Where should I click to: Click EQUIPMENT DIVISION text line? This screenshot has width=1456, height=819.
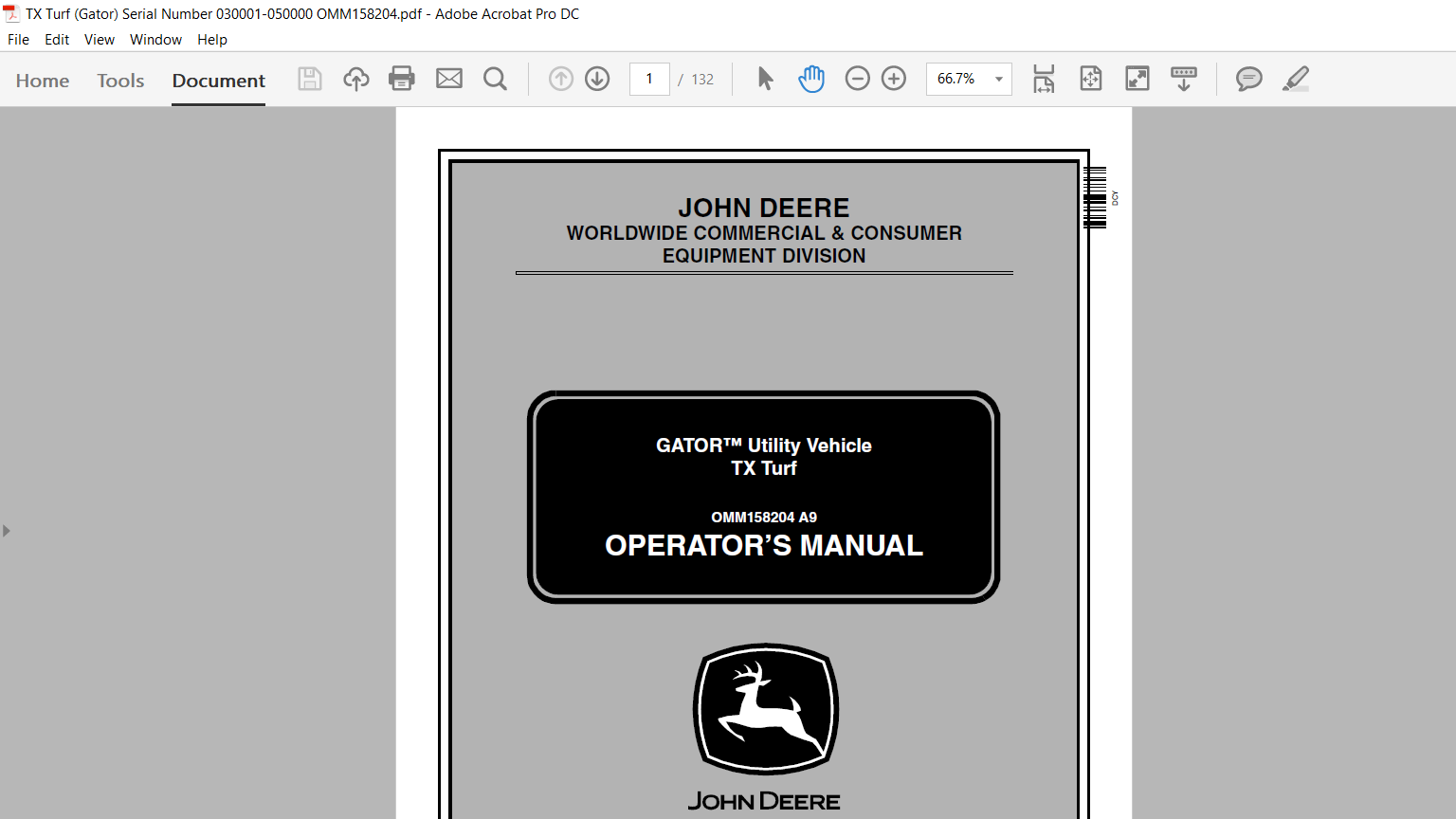(764, 256)
